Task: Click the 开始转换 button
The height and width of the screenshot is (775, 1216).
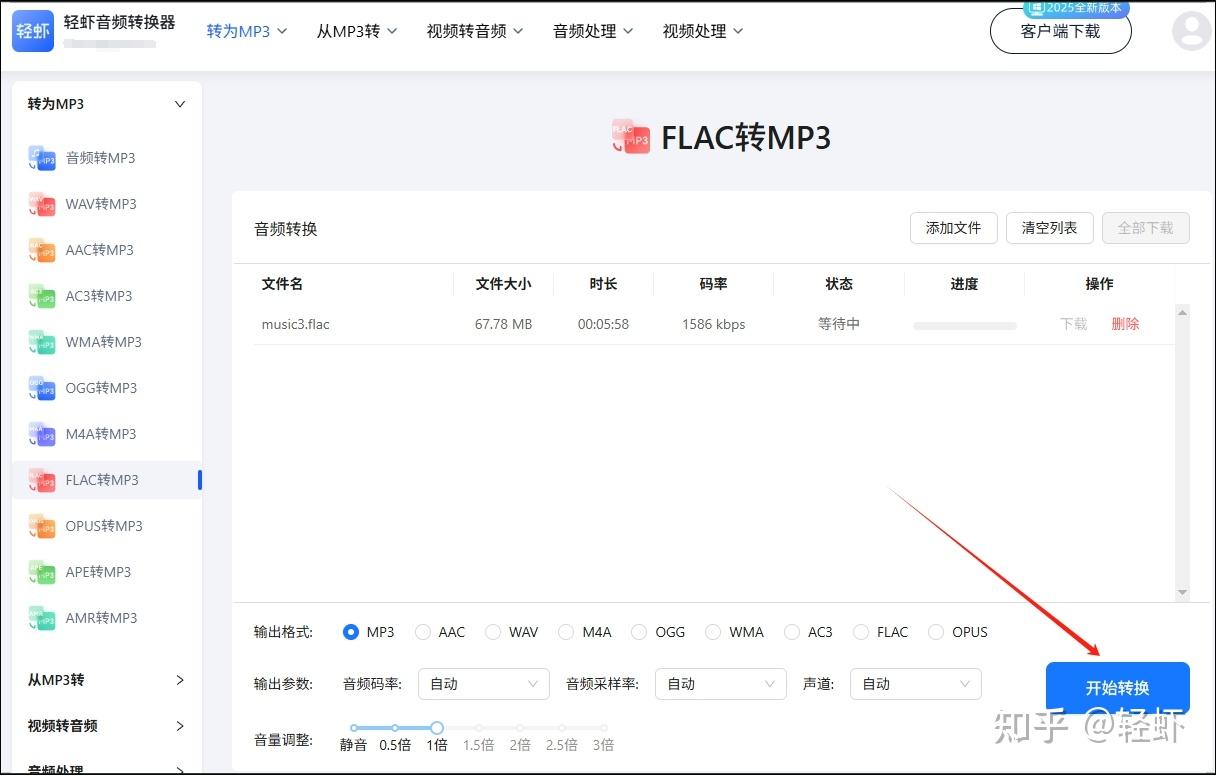Action: (x=1118, y=688)
